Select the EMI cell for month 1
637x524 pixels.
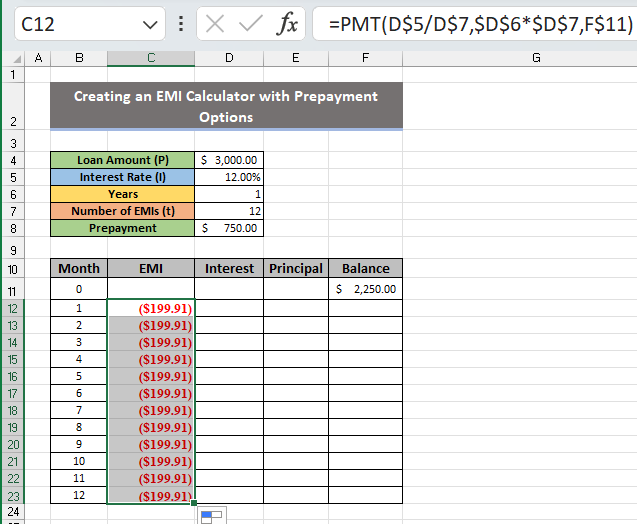[151, 308]
